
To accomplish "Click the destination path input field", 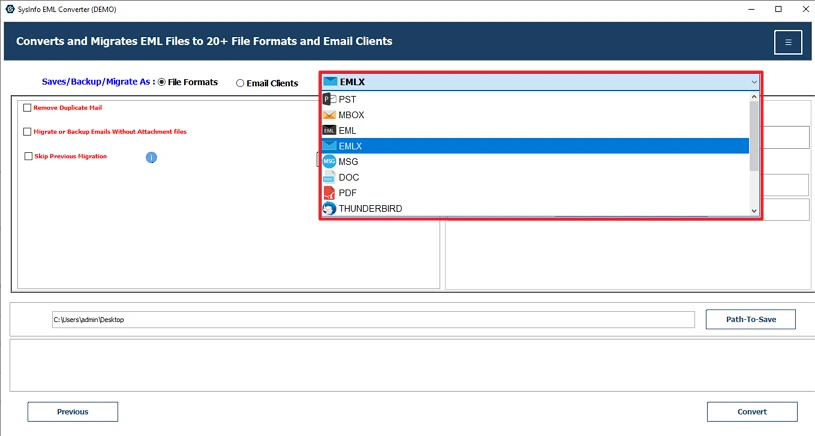I will click(x=373, y=320).
